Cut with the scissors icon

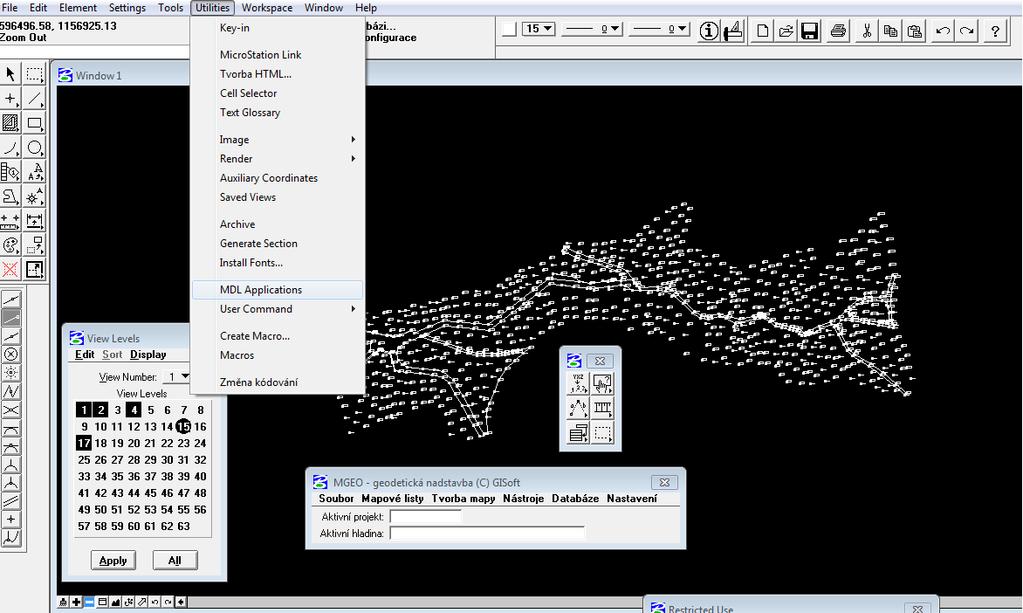(866, 31)
